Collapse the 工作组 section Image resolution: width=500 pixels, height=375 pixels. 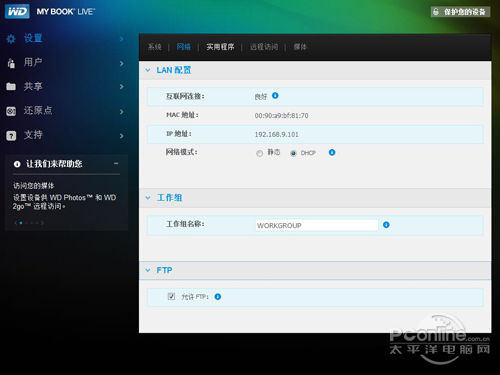(148, 198)
